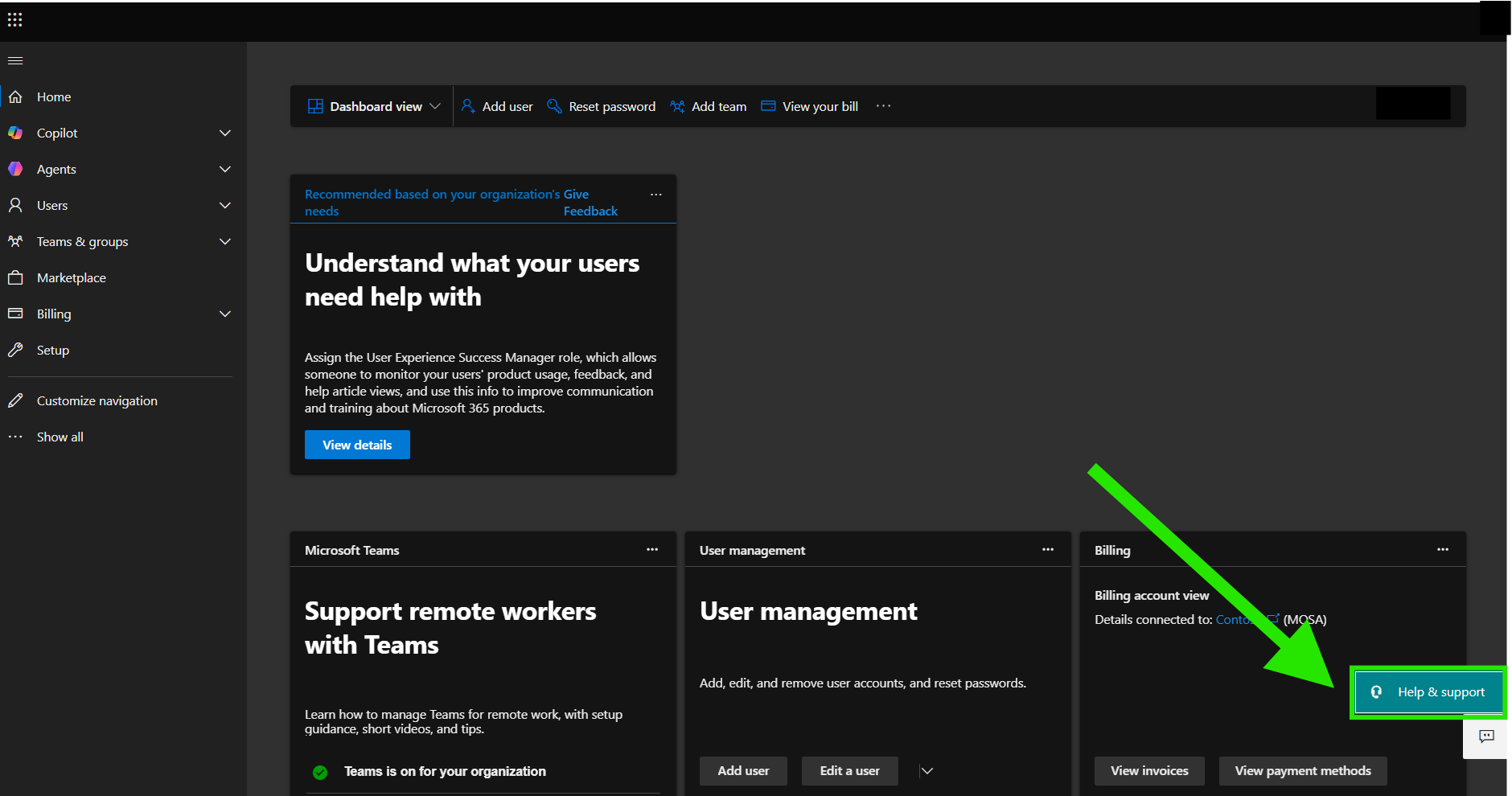Click the View details button
The width and height of the screenshot is (1512, 796).
[357, 445]
